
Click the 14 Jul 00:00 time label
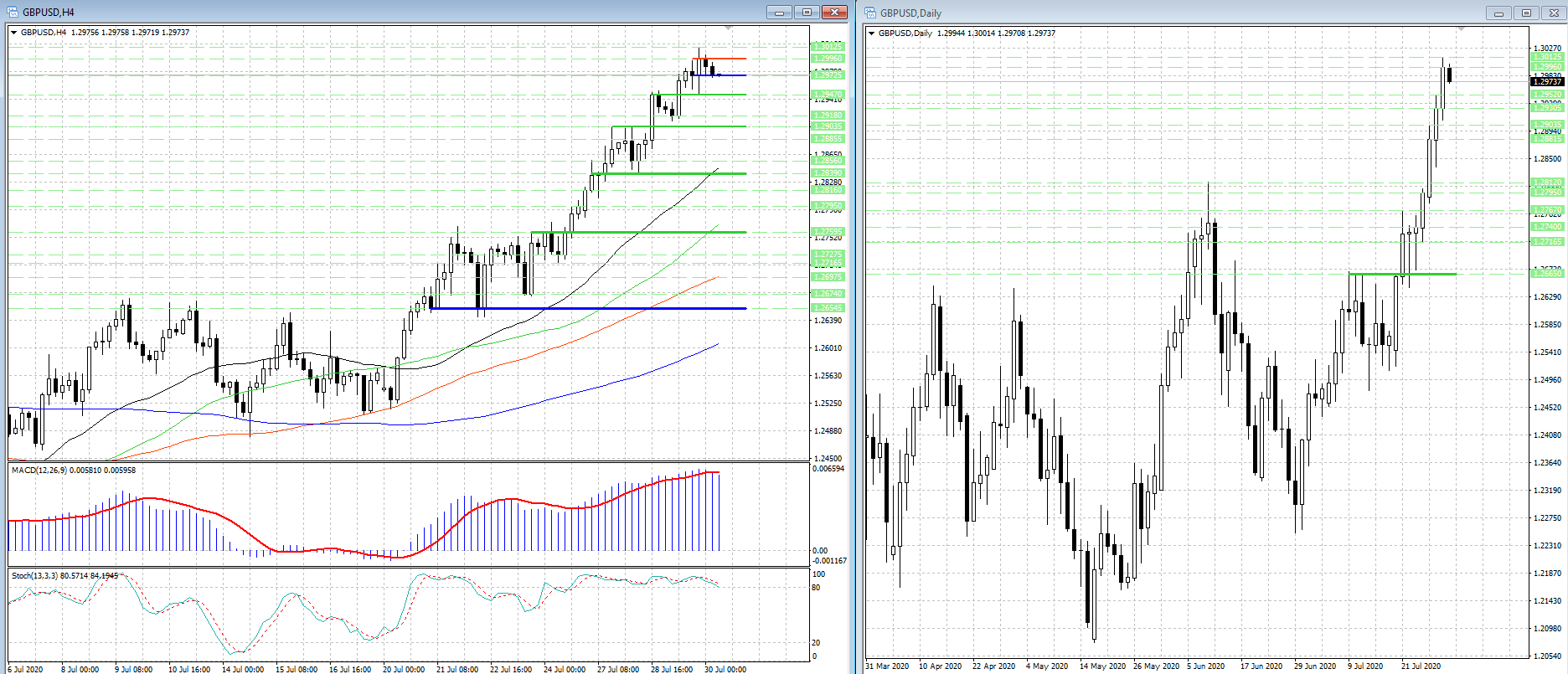coord(243,670)
